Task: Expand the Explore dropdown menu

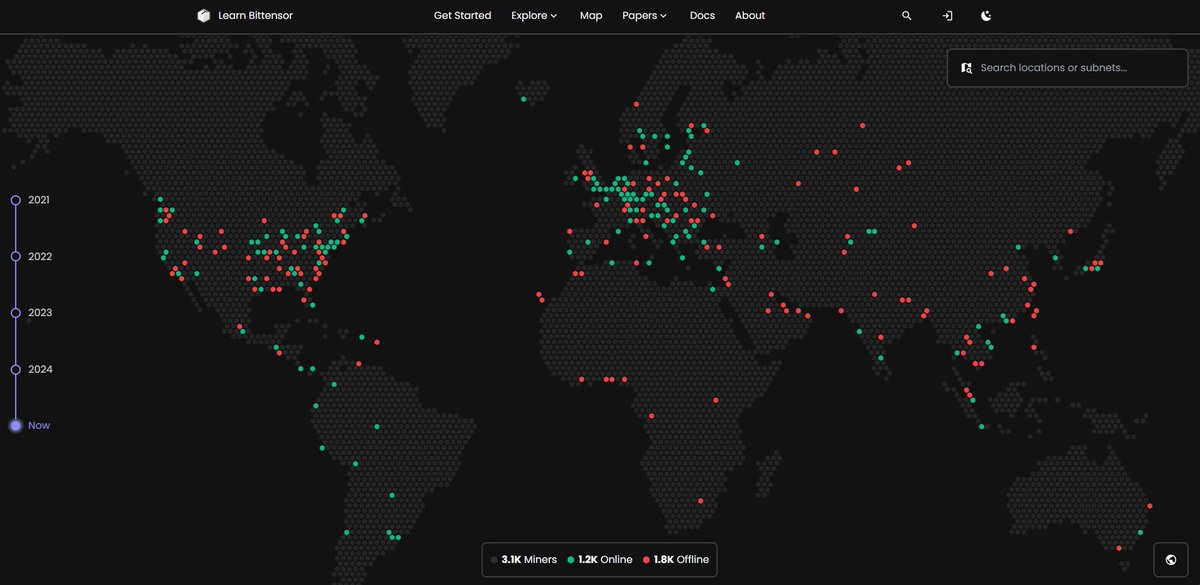Action: pos(534,15)
